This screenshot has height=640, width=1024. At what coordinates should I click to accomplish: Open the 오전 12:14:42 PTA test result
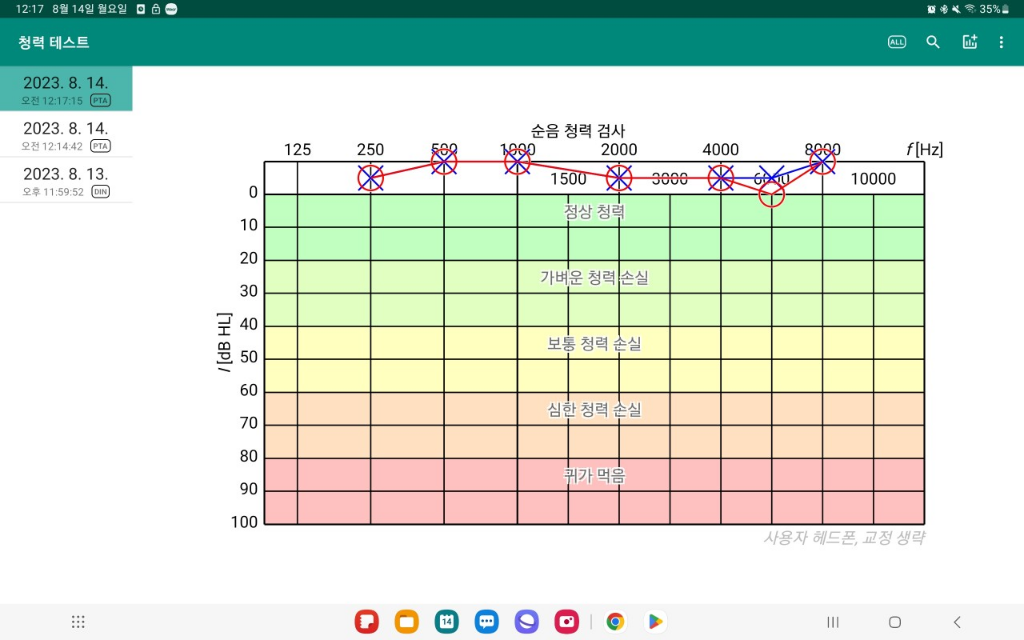[66, 135]
